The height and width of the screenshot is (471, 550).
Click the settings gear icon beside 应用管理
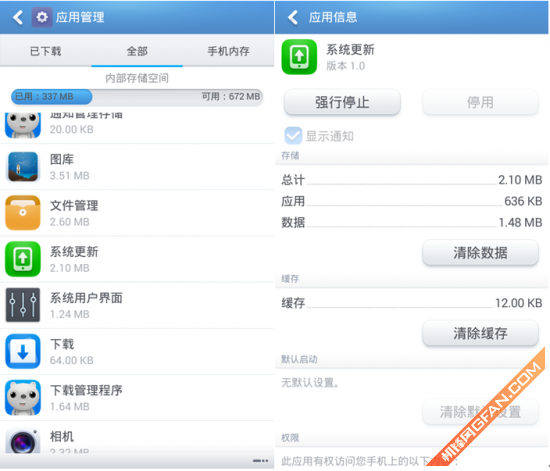[x=42, y=17]
